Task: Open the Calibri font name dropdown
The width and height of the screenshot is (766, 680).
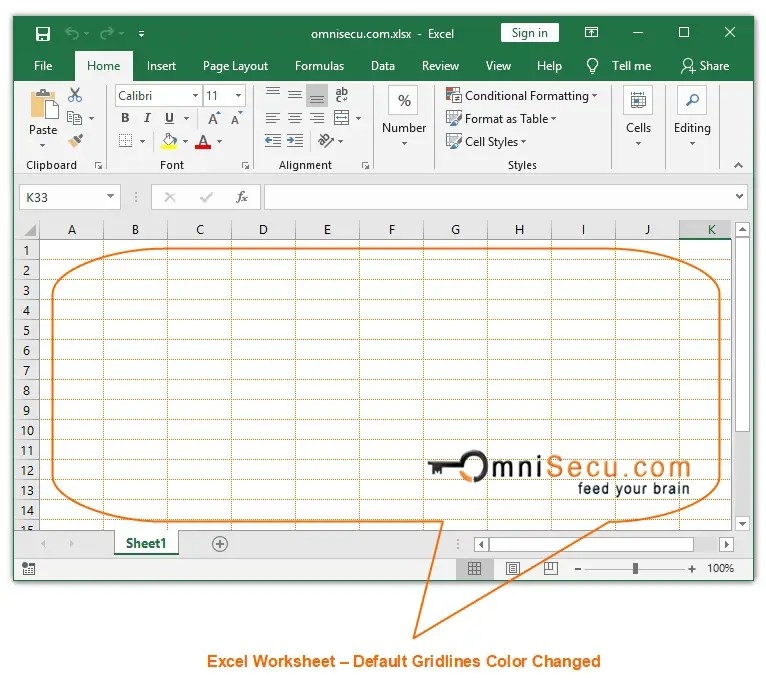Action: 193,96
